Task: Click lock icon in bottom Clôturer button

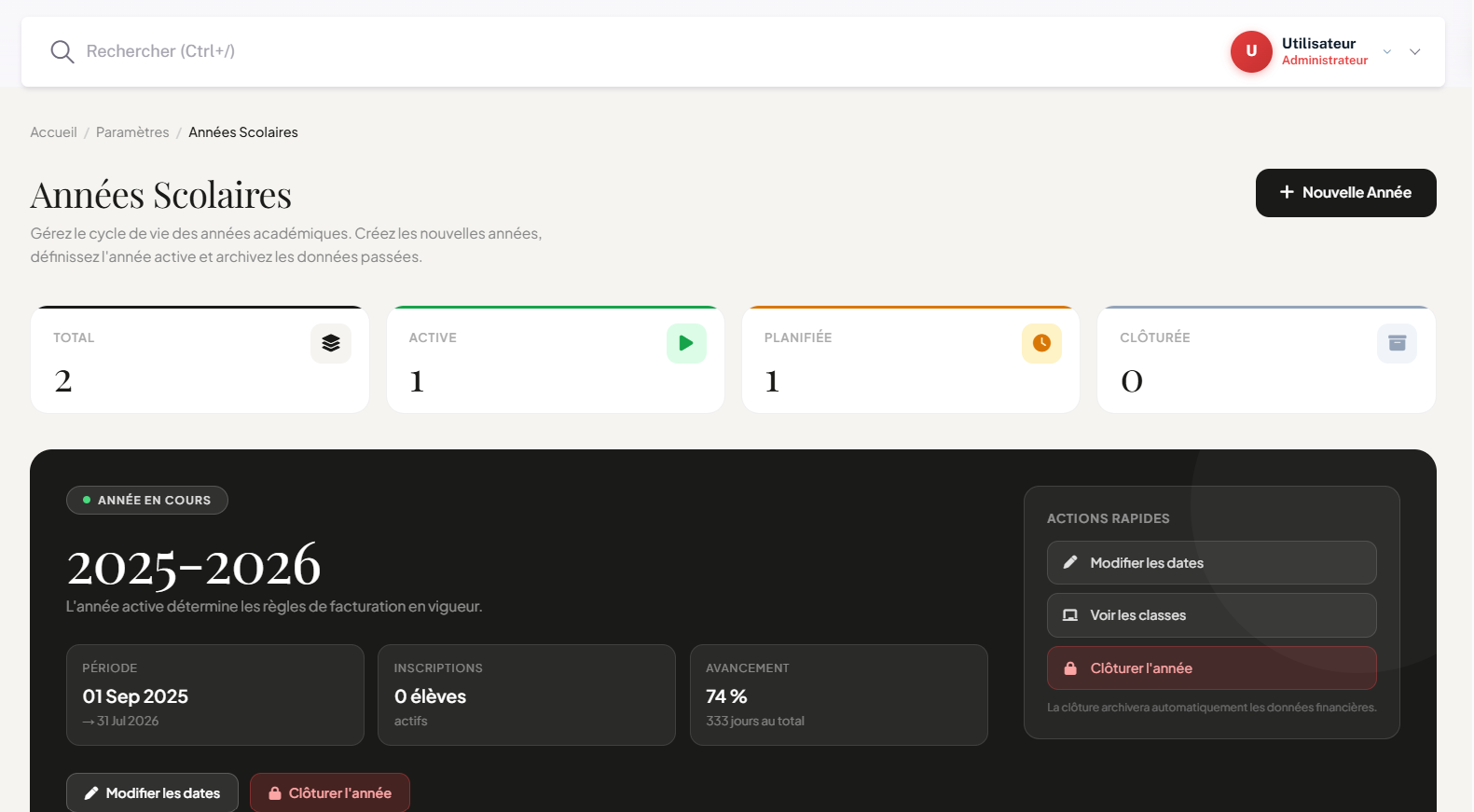Action: (x=275, y=793)
